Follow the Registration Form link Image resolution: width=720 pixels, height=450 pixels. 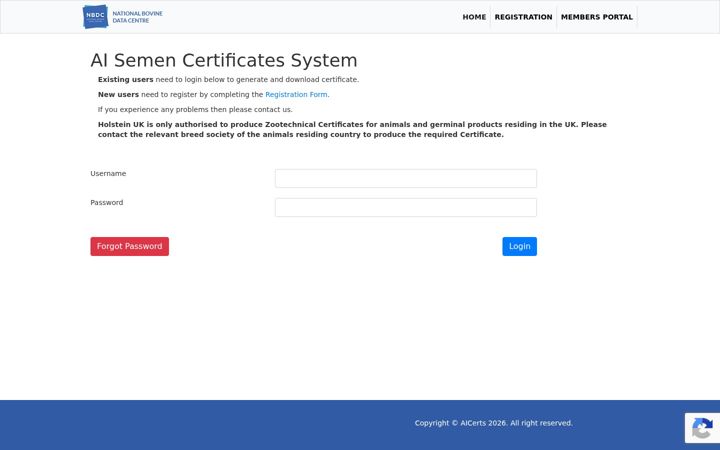[296, 95]
